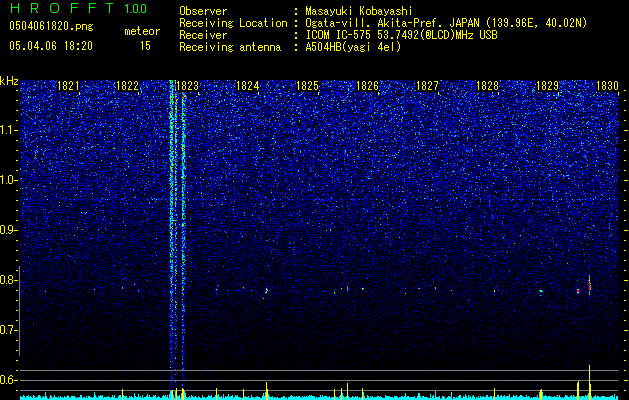The image size is (629, 400).
Task: Click the Observer label
Action: 203,11
